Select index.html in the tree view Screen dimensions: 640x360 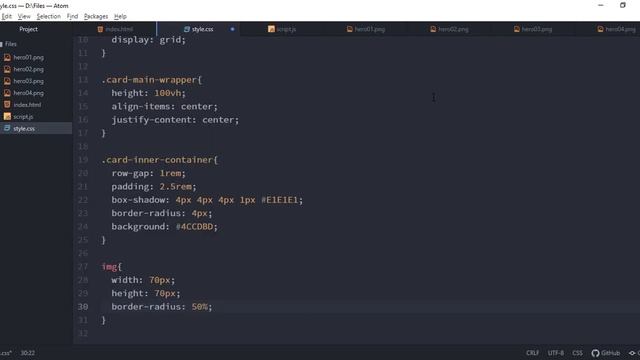pos(27,105)
